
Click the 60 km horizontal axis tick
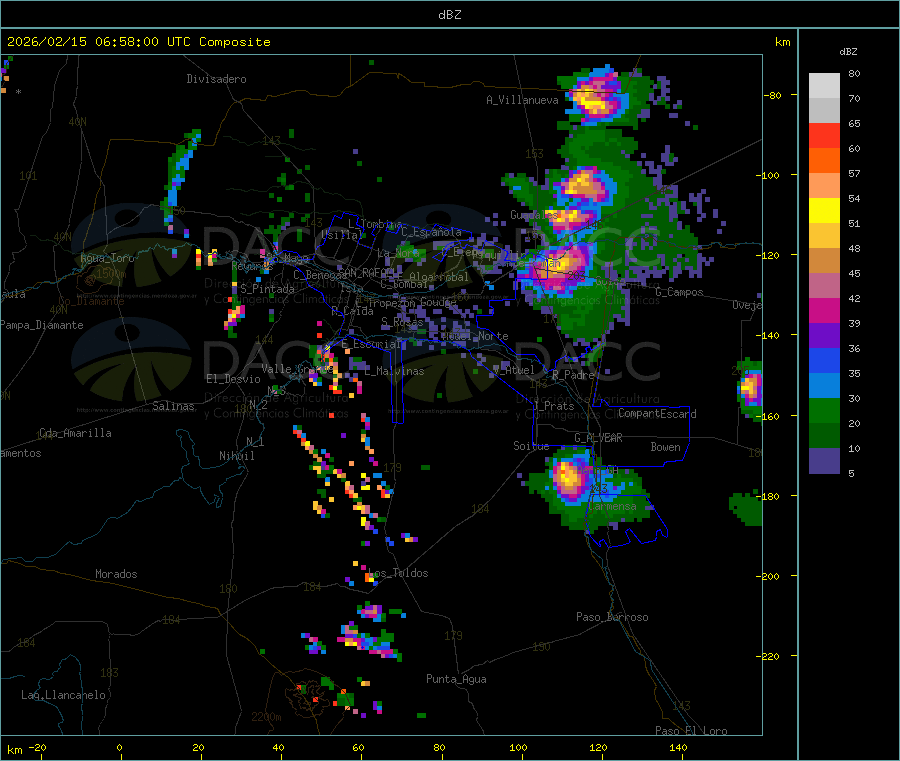pos(358,747)
